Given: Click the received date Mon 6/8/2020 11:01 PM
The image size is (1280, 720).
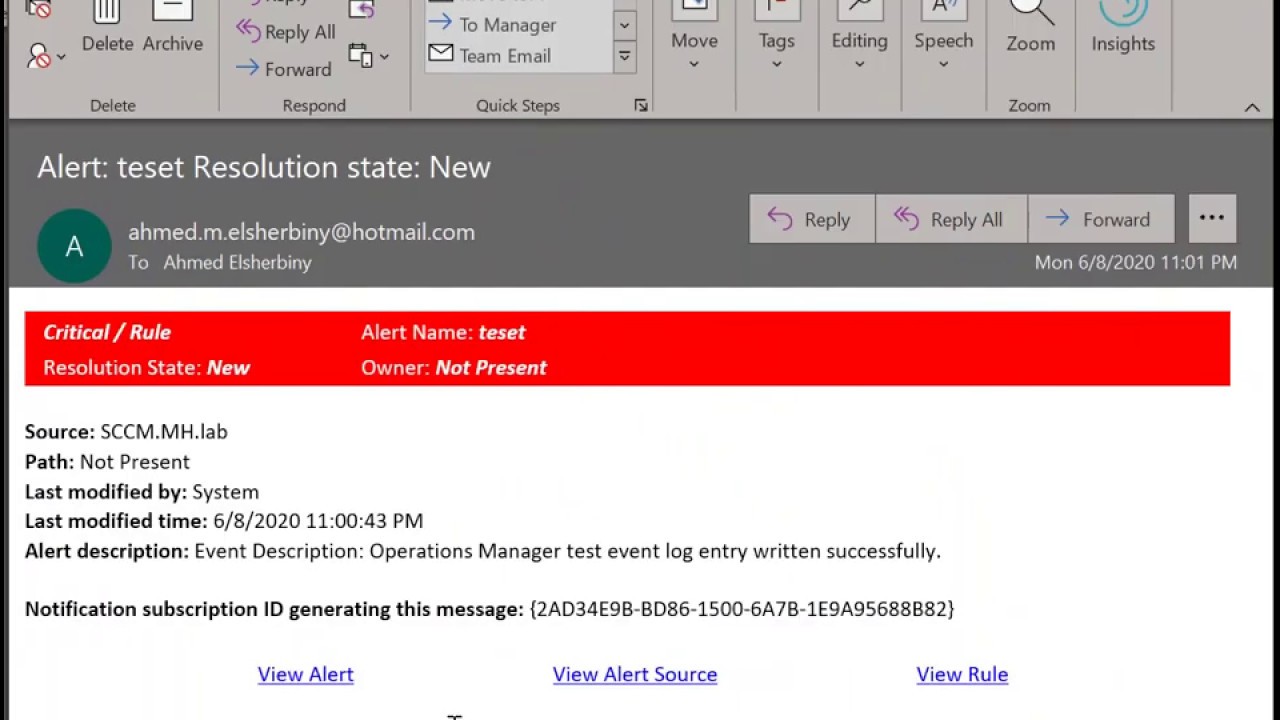Looking at the screenshot, I should pos(1136,262).
